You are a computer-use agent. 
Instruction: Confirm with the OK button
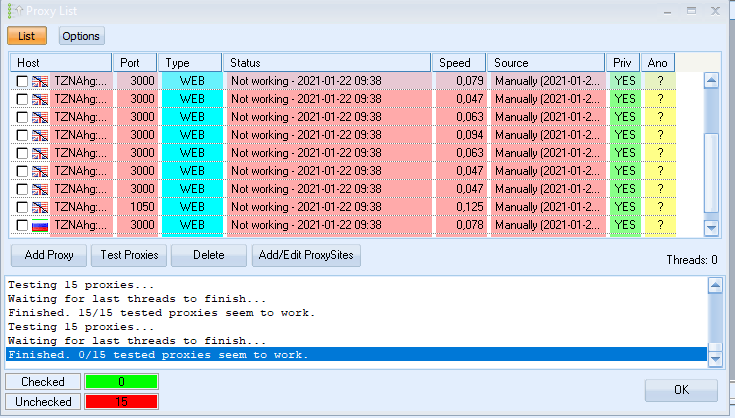tap(681, 390)
